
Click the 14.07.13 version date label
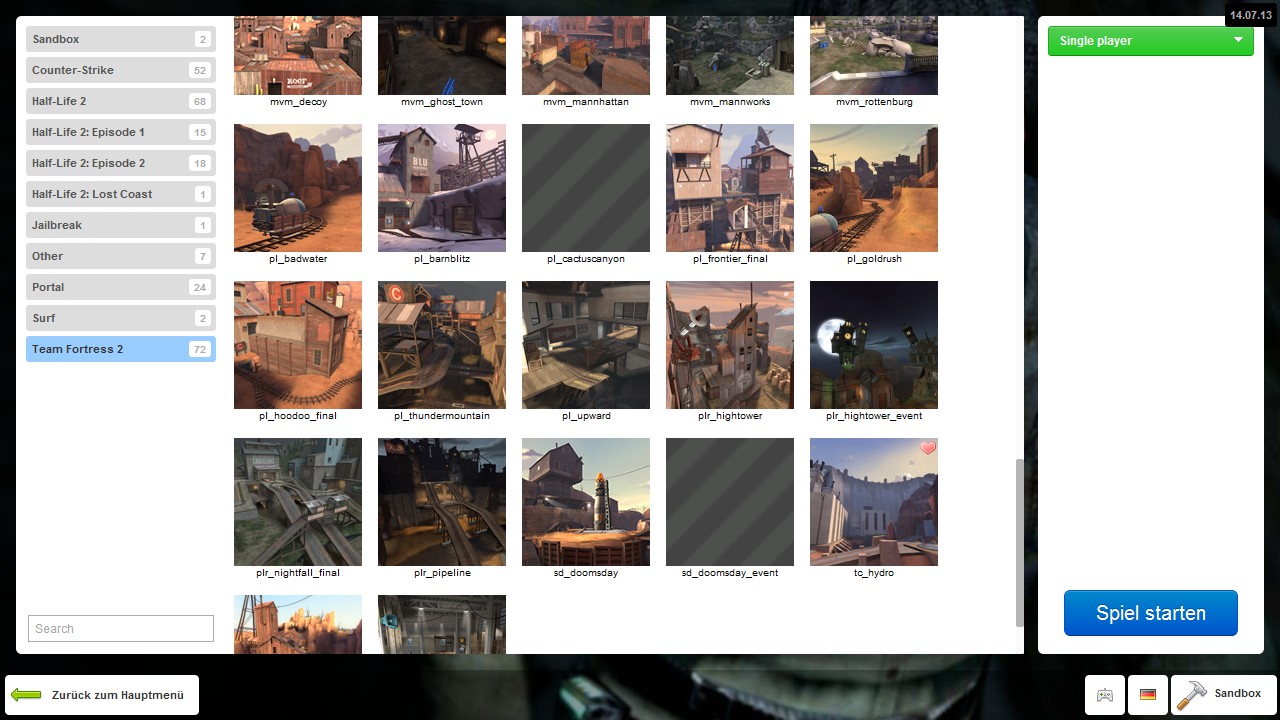1250,15
